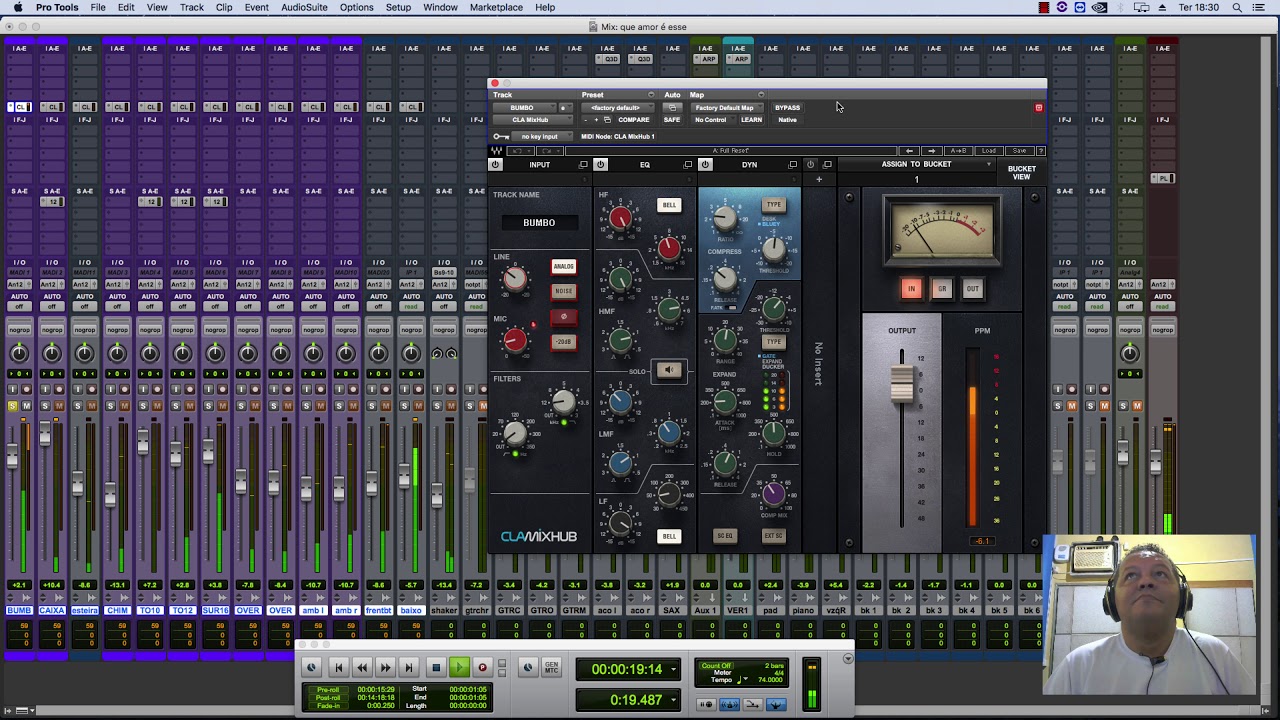Screen dimensions: 1280x720
Task: Toggle the DYN section power button
Action: 705,164
